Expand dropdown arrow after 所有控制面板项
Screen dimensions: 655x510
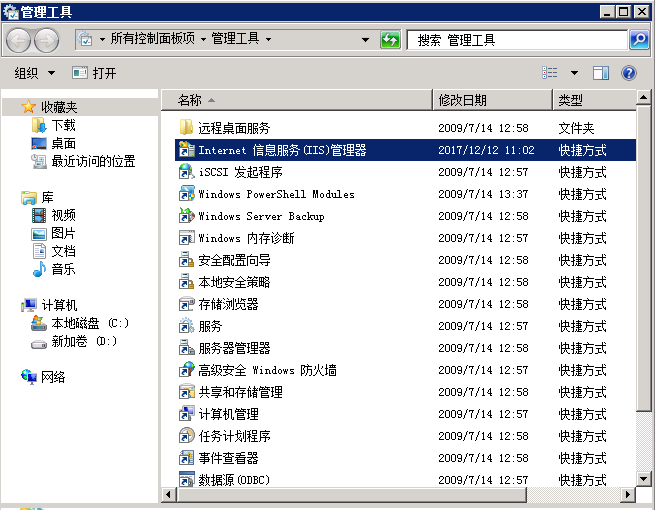[203, 40]
